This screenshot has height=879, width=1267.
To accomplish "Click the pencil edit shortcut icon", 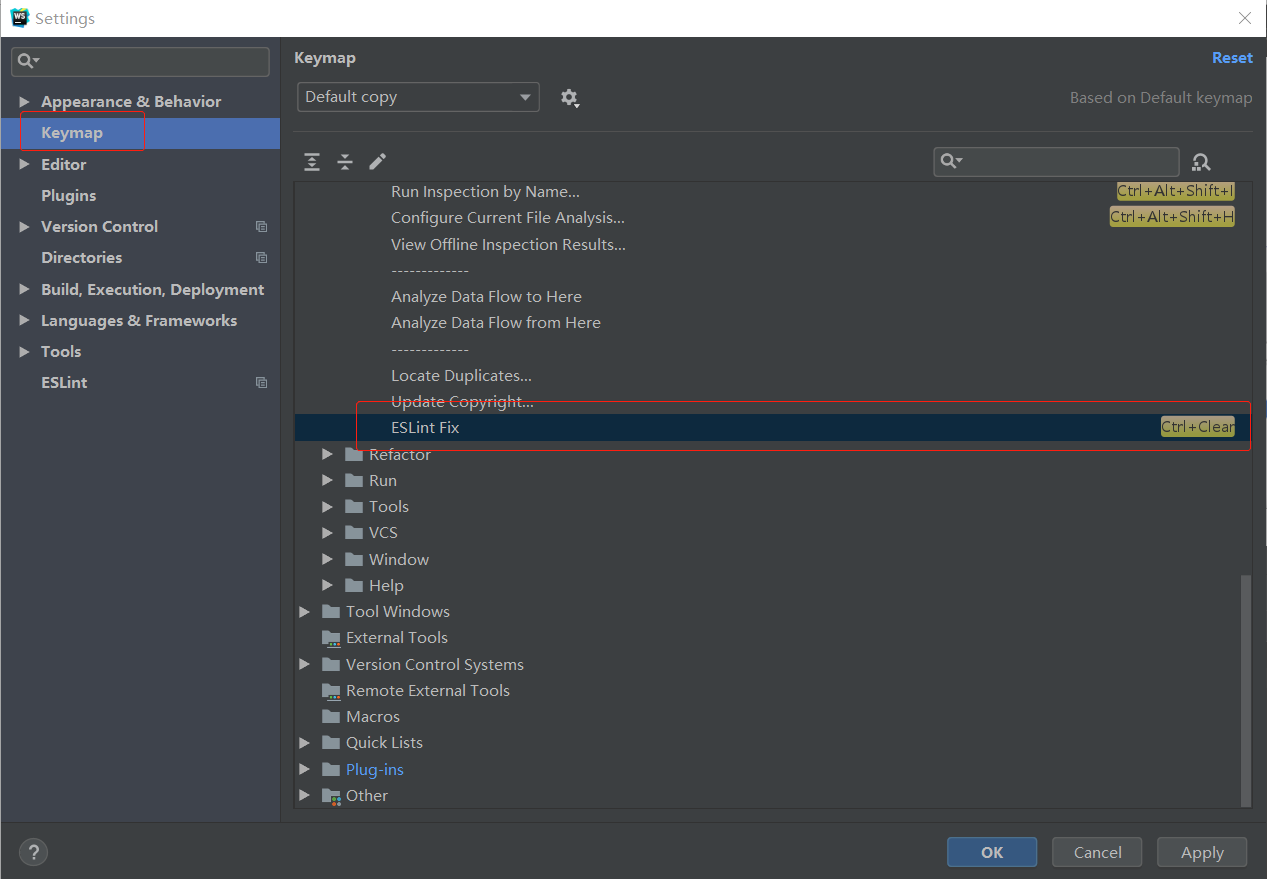I will pyautogui.click(x=377, y=161).
